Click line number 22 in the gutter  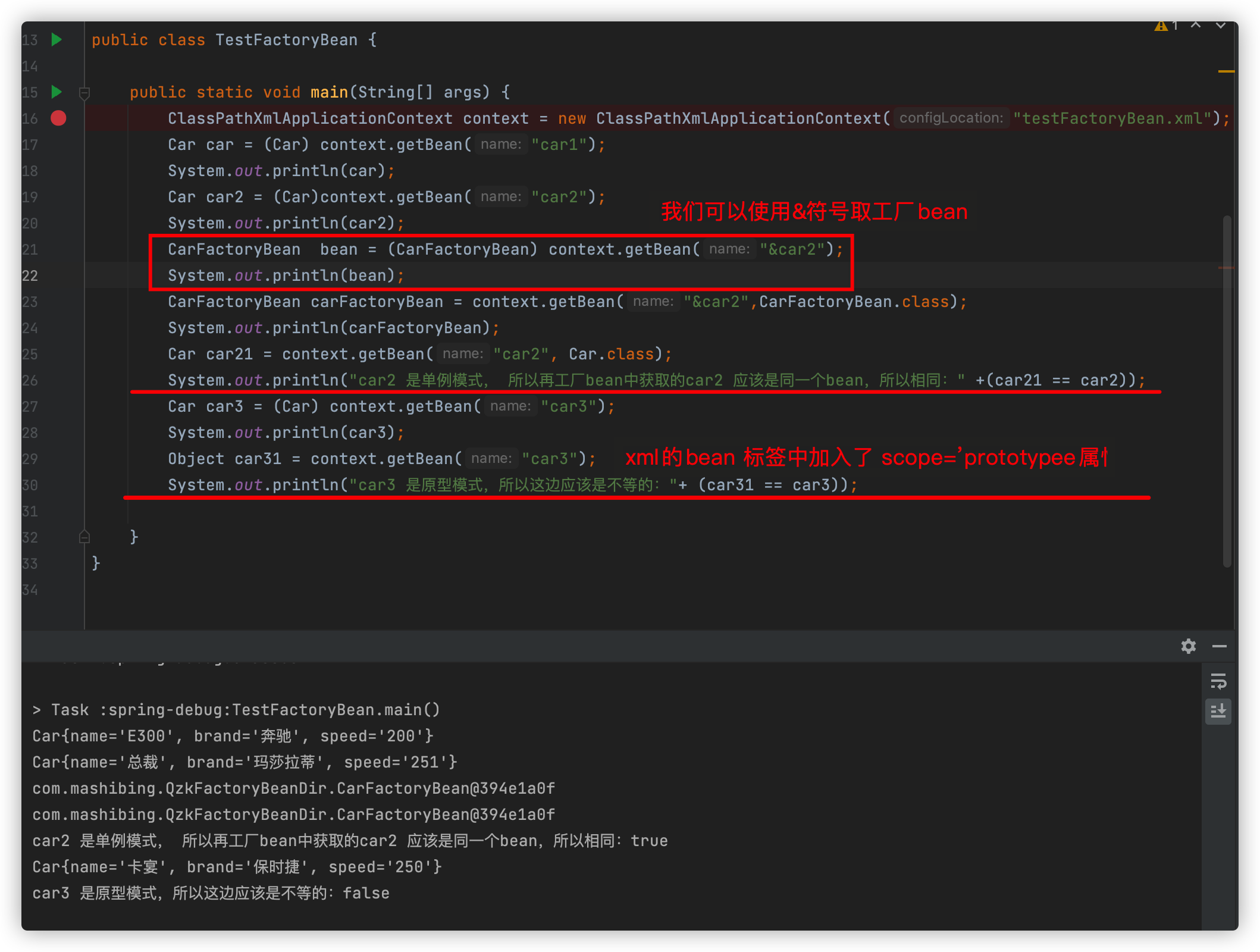click(x=30, y=275)
